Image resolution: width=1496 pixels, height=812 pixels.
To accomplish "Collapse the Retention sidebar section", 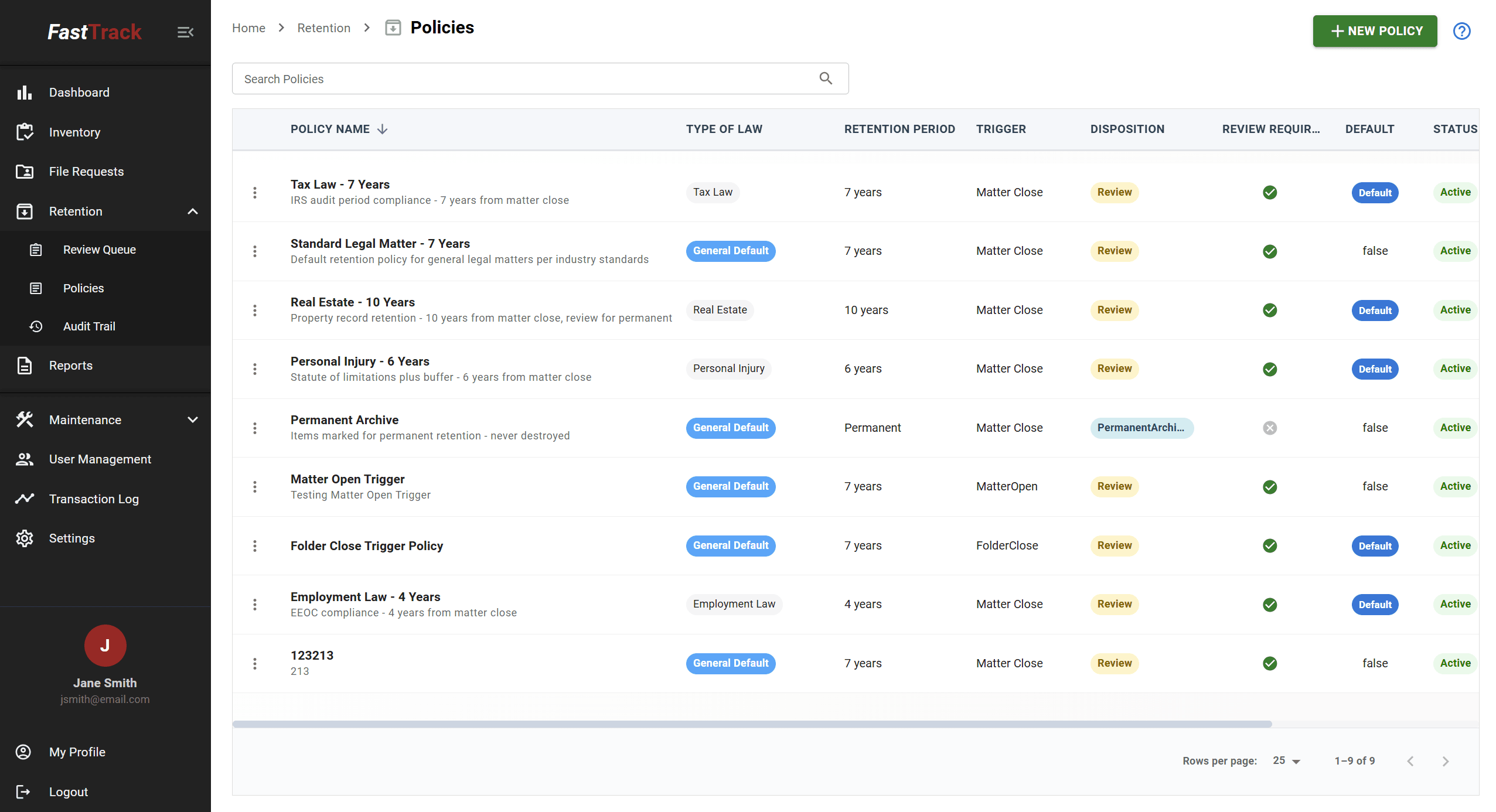I will click(192, 211).
